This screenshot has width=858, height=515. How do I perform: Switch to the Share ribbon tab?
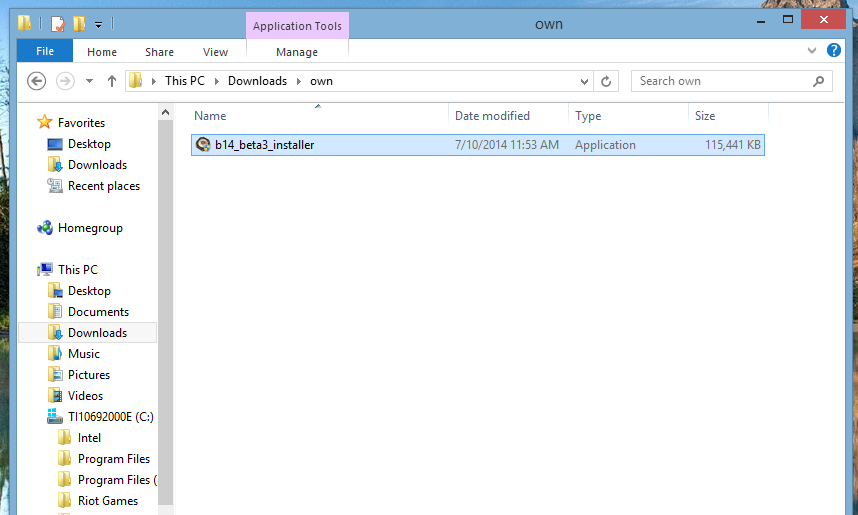coord(159,52)
